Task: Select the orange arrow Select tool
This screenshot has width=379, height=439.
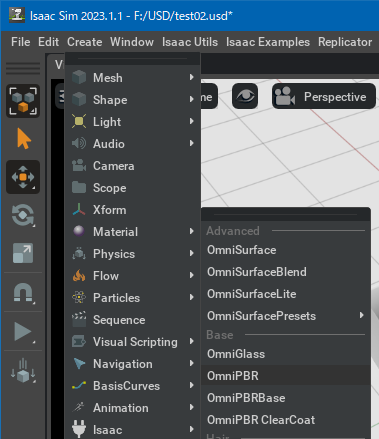Action: (x=23, y=139)
